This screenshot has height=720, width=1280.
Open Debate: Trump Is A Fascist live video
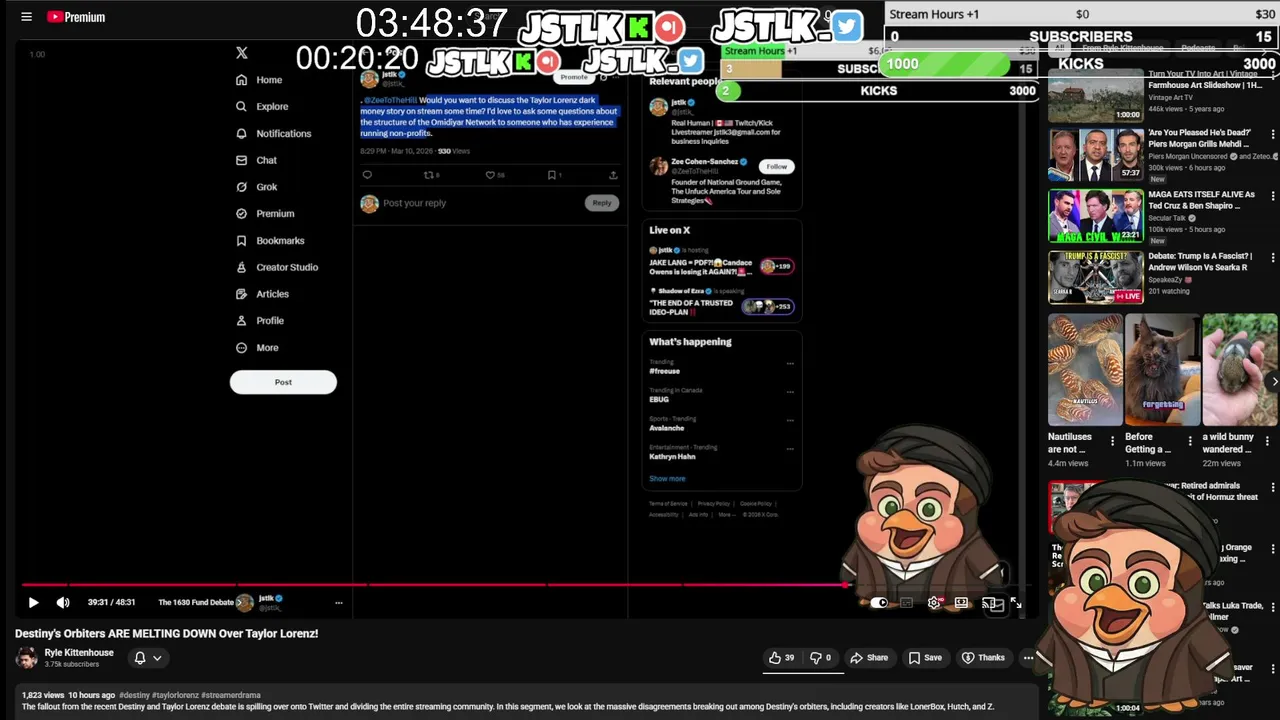pos(1096,277)
